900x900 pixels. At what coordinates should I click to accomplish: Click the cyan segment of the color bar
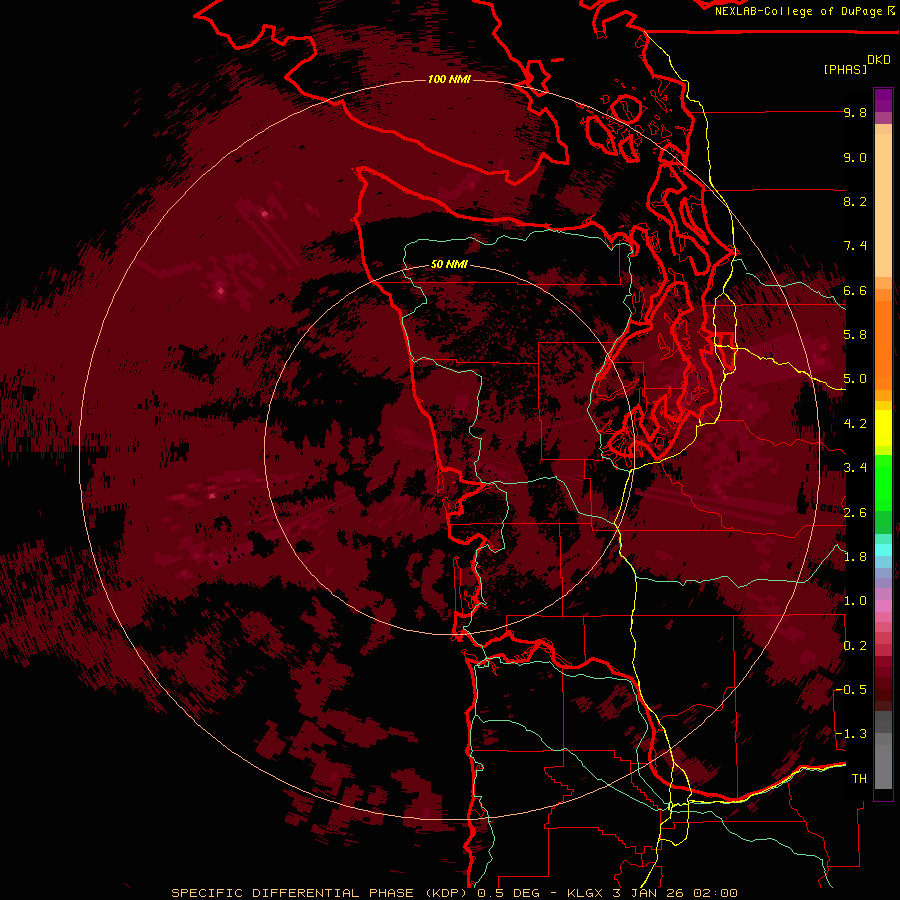click(x=883, y=549)
